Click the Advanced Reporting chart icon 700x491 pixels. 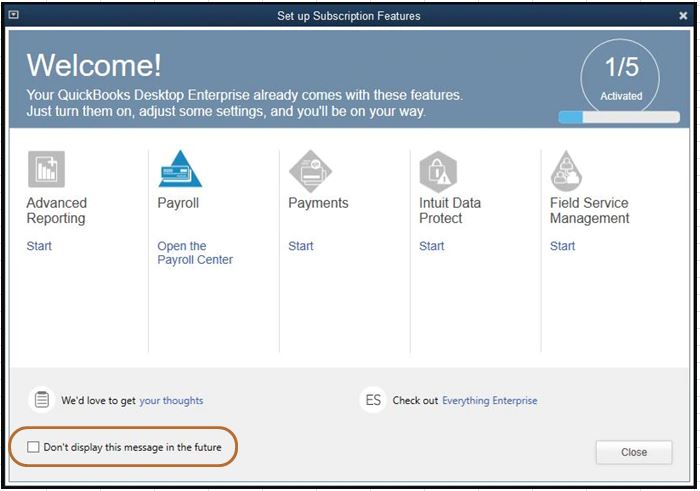click(46, 170)
